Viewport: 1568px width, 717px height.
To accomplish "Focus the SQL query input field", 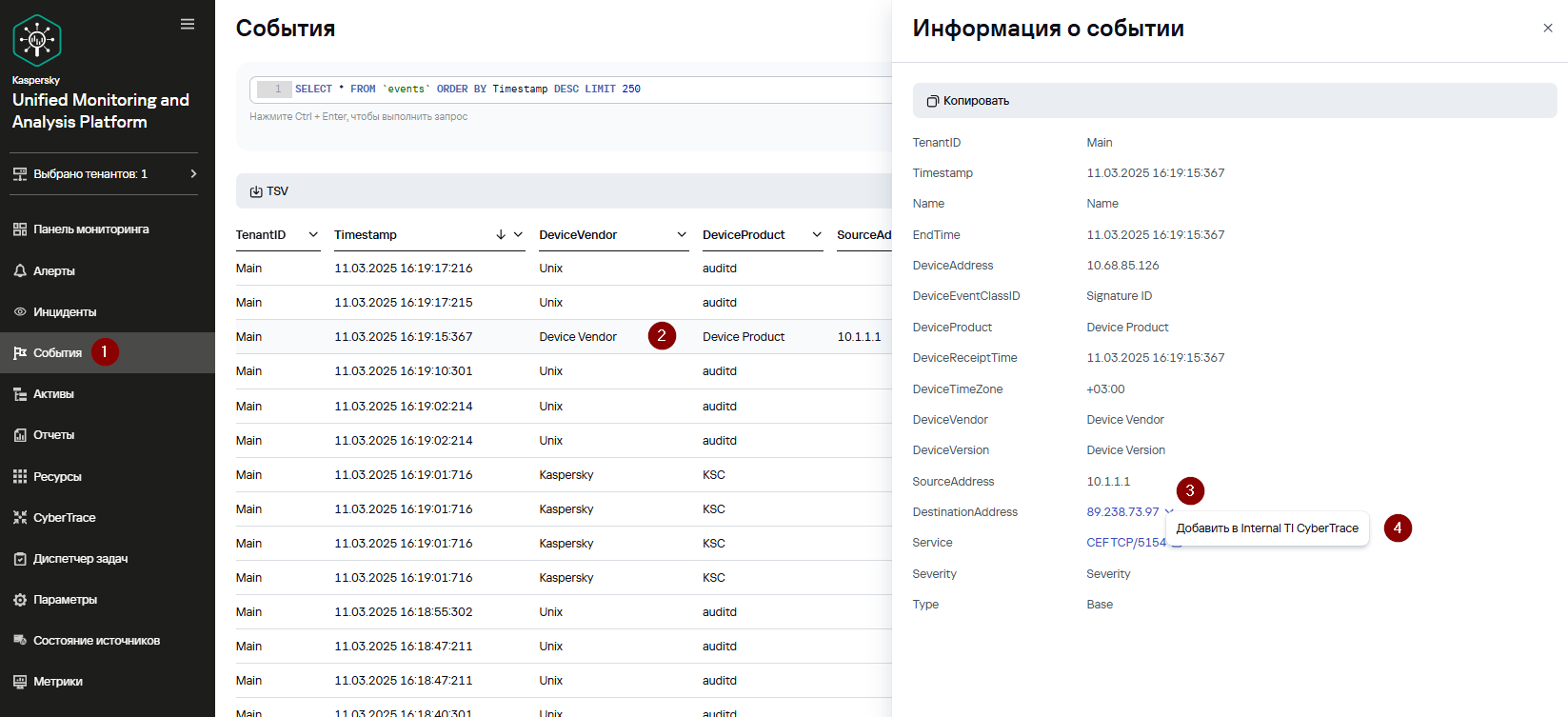I will (x=571, y=90).
